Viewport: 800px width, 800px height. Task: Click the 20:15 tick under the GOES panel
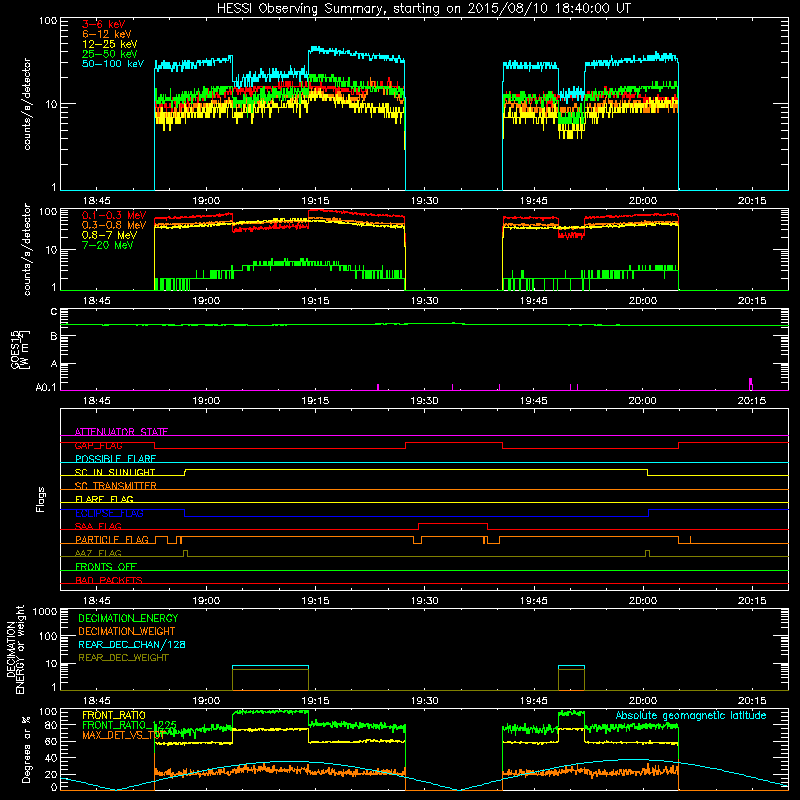coord(752,401)
